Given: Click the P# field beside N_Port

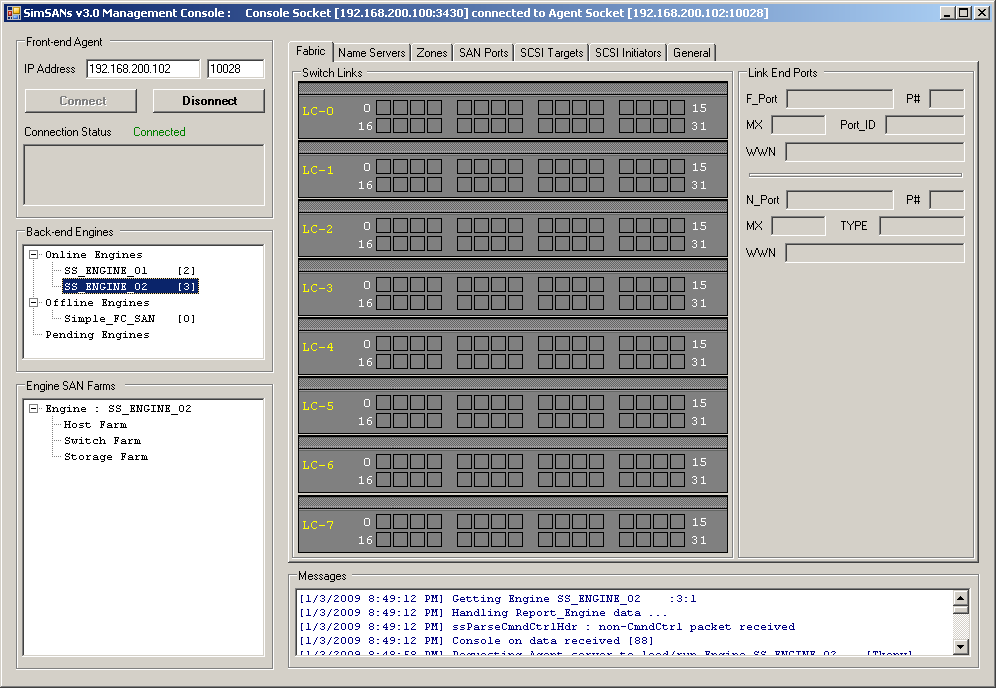Looking at the screenshot, I should [946, 200].
